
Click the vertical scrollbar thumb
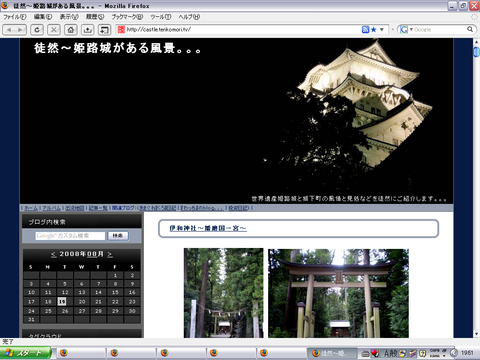476,52
